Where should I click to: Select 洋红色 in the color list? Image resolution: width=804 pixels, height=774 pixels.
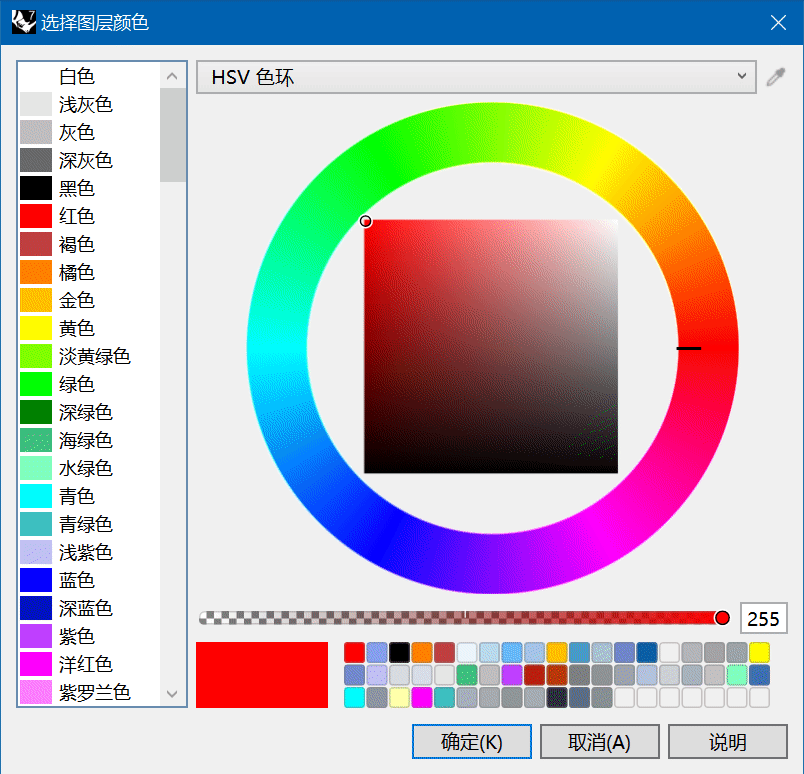tap(89, 664)
